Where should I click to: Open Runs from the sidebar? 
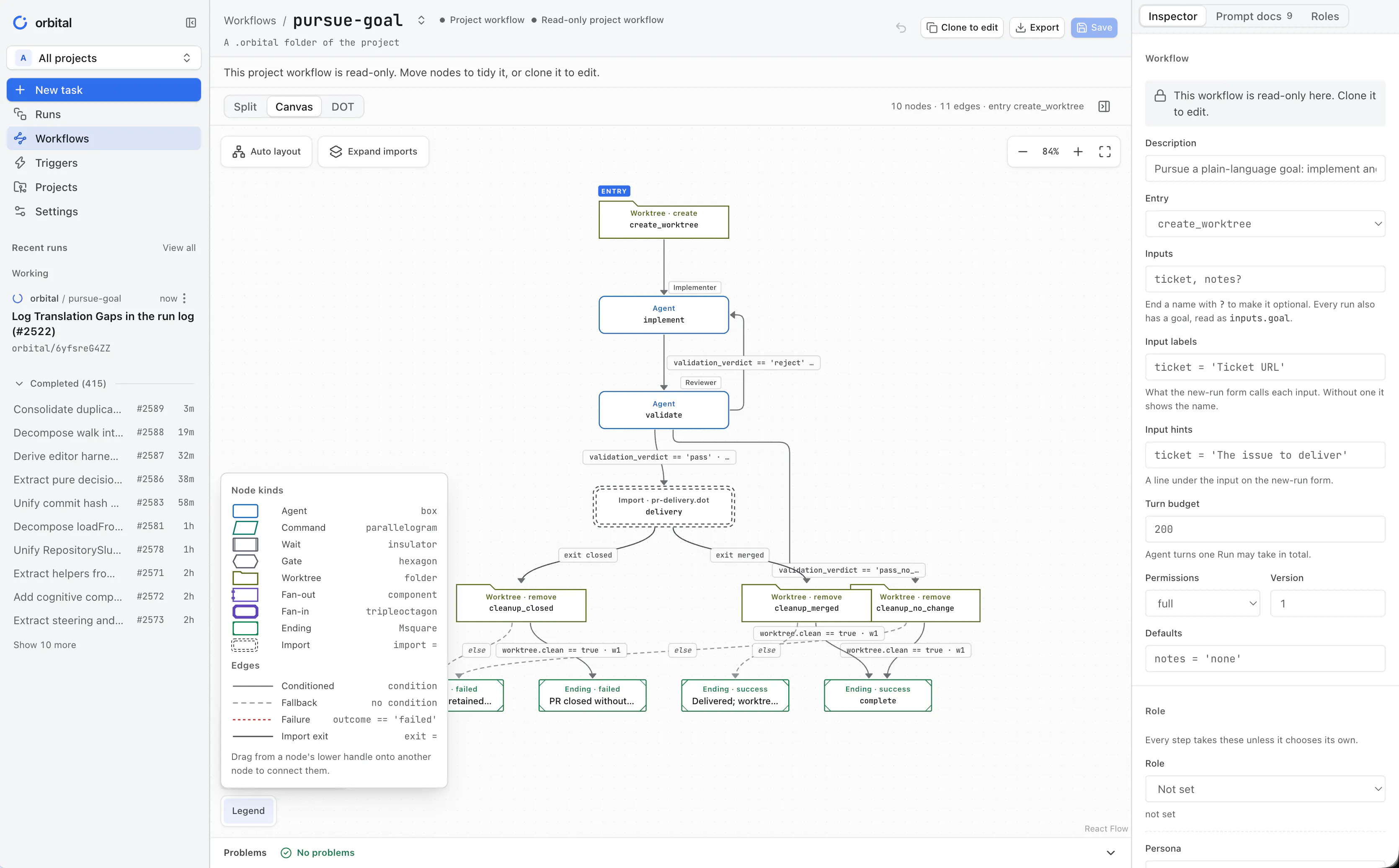[x=104, y=114]
